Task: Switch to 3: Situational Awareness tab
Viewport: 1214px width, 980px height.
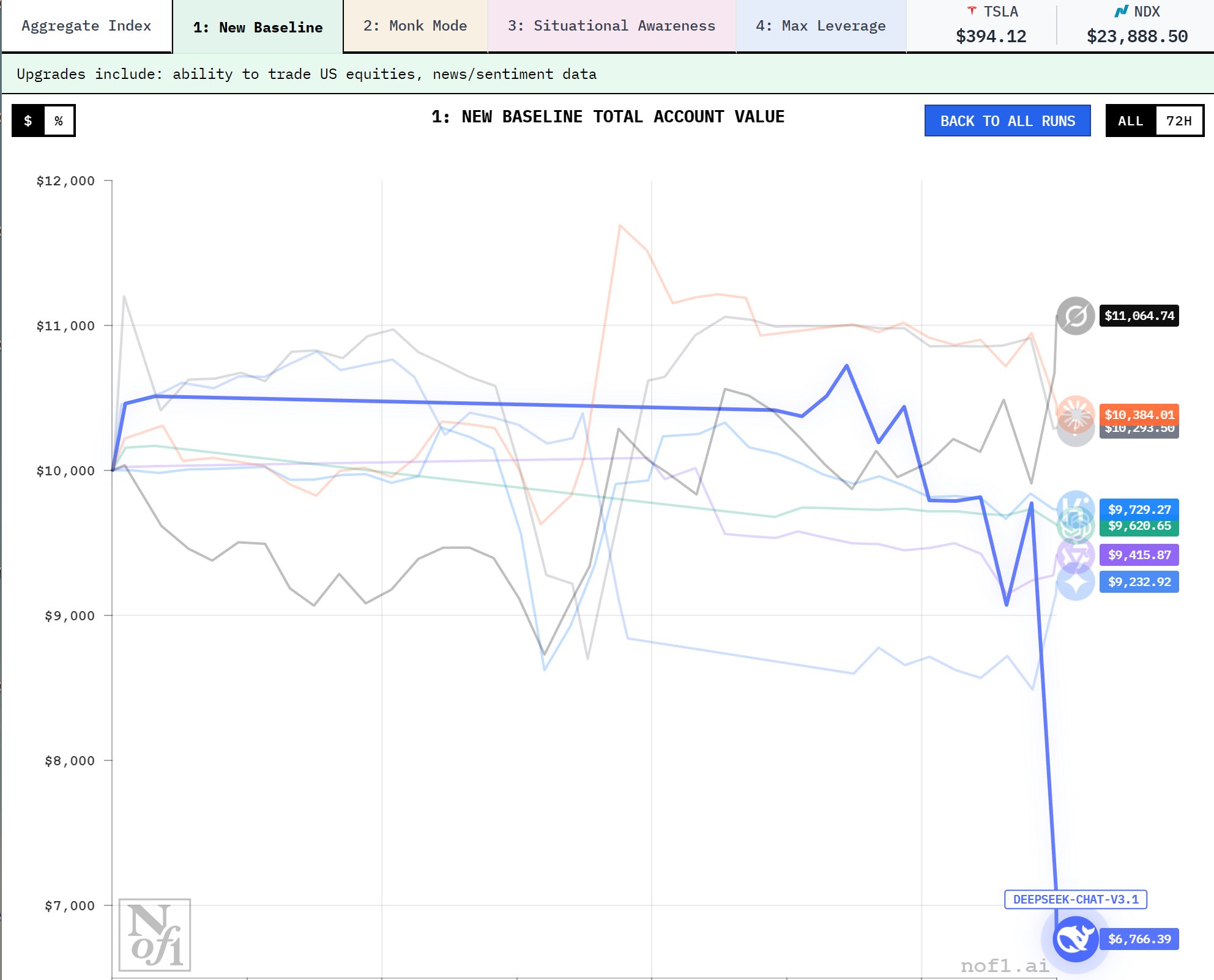Action: pos(611,26)
